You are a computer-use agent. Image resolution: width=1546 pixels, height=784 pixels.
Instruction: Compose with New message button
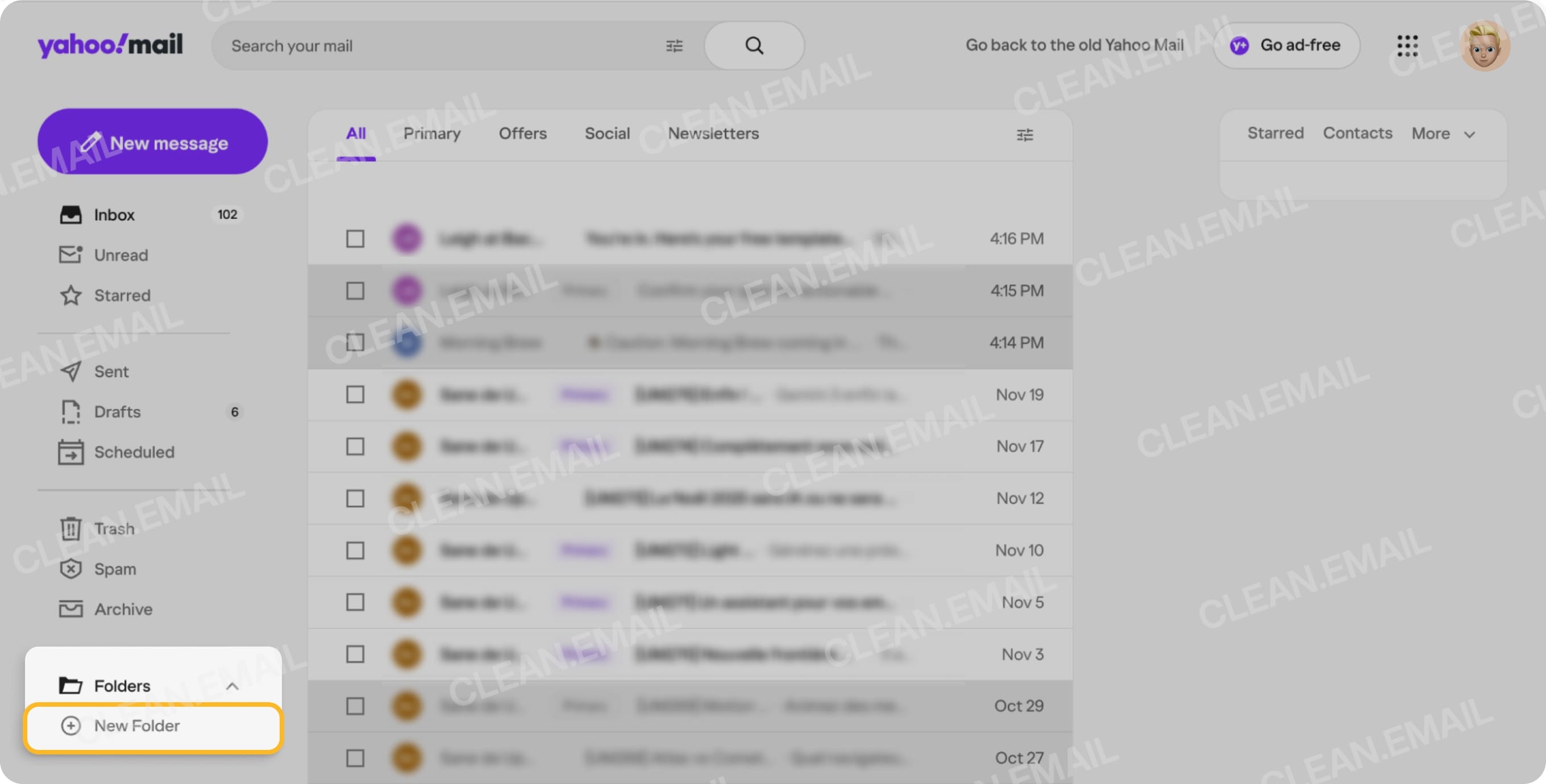152,141
